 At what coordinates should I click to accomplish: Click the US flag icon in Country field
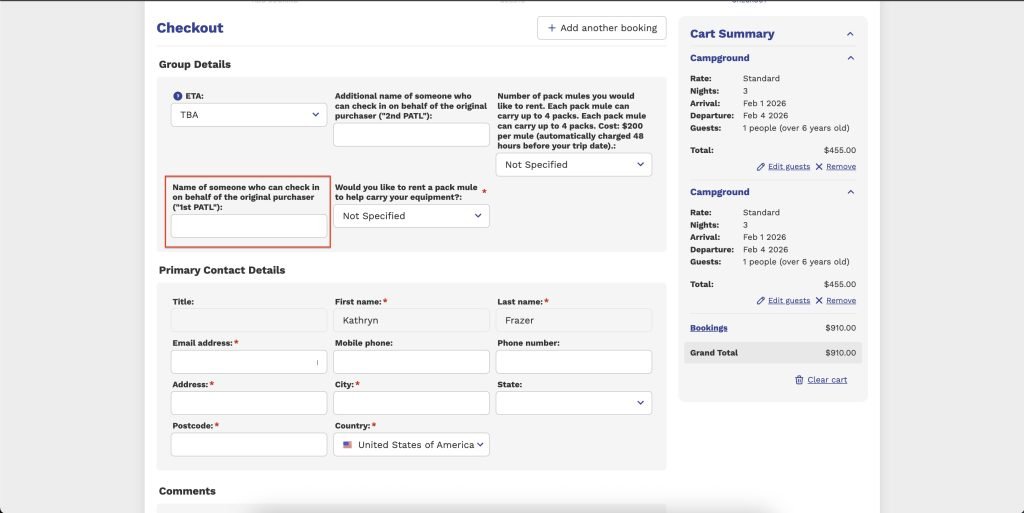point(347,444)
